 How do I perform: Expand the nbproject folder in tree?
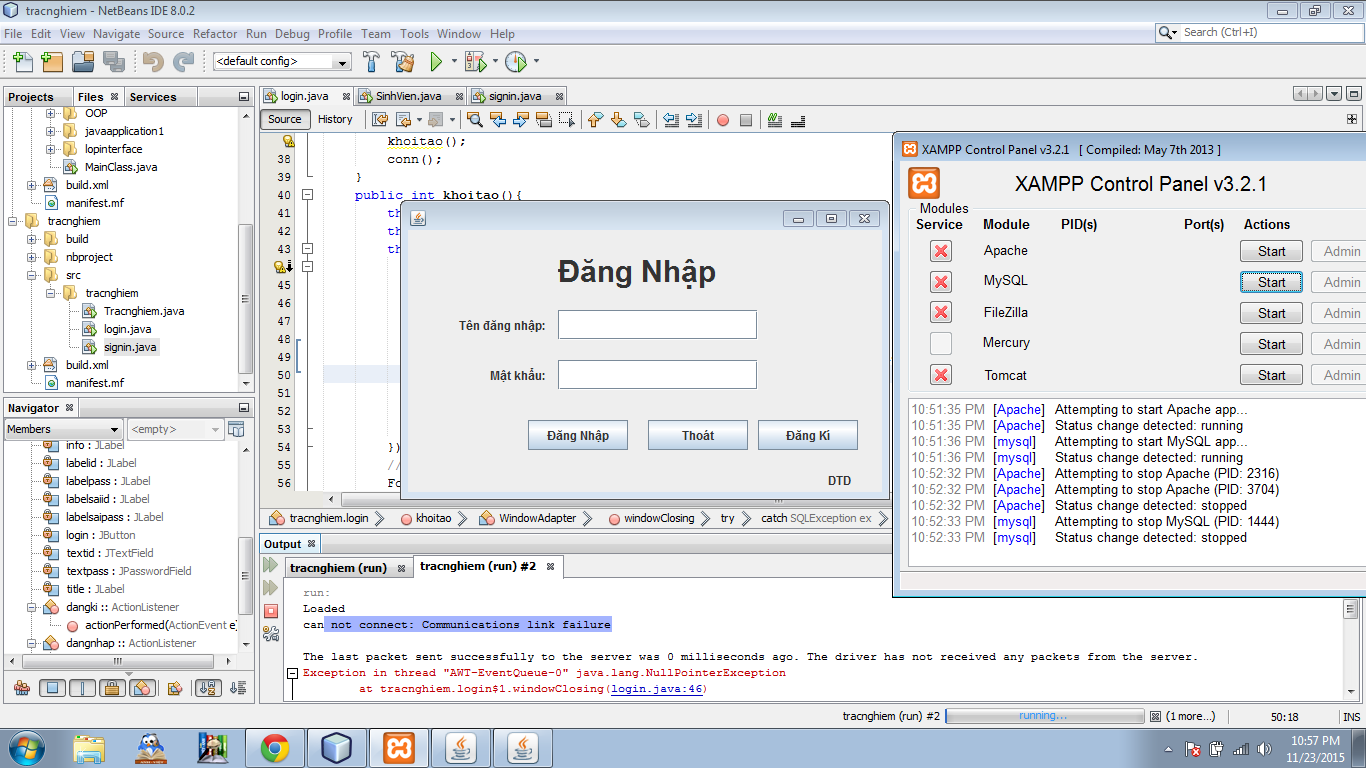point(32,257)
